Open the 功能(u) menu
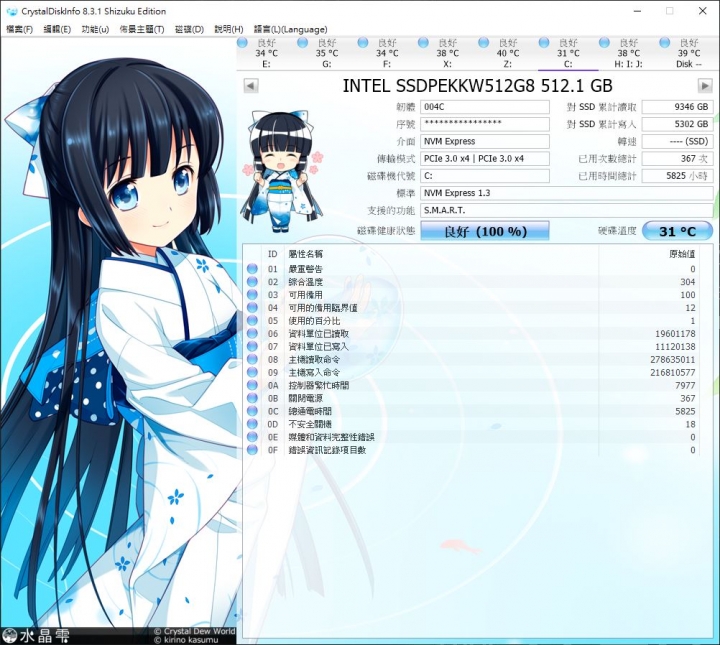Viewport: 720px width, 645px height. click(95, 29)
